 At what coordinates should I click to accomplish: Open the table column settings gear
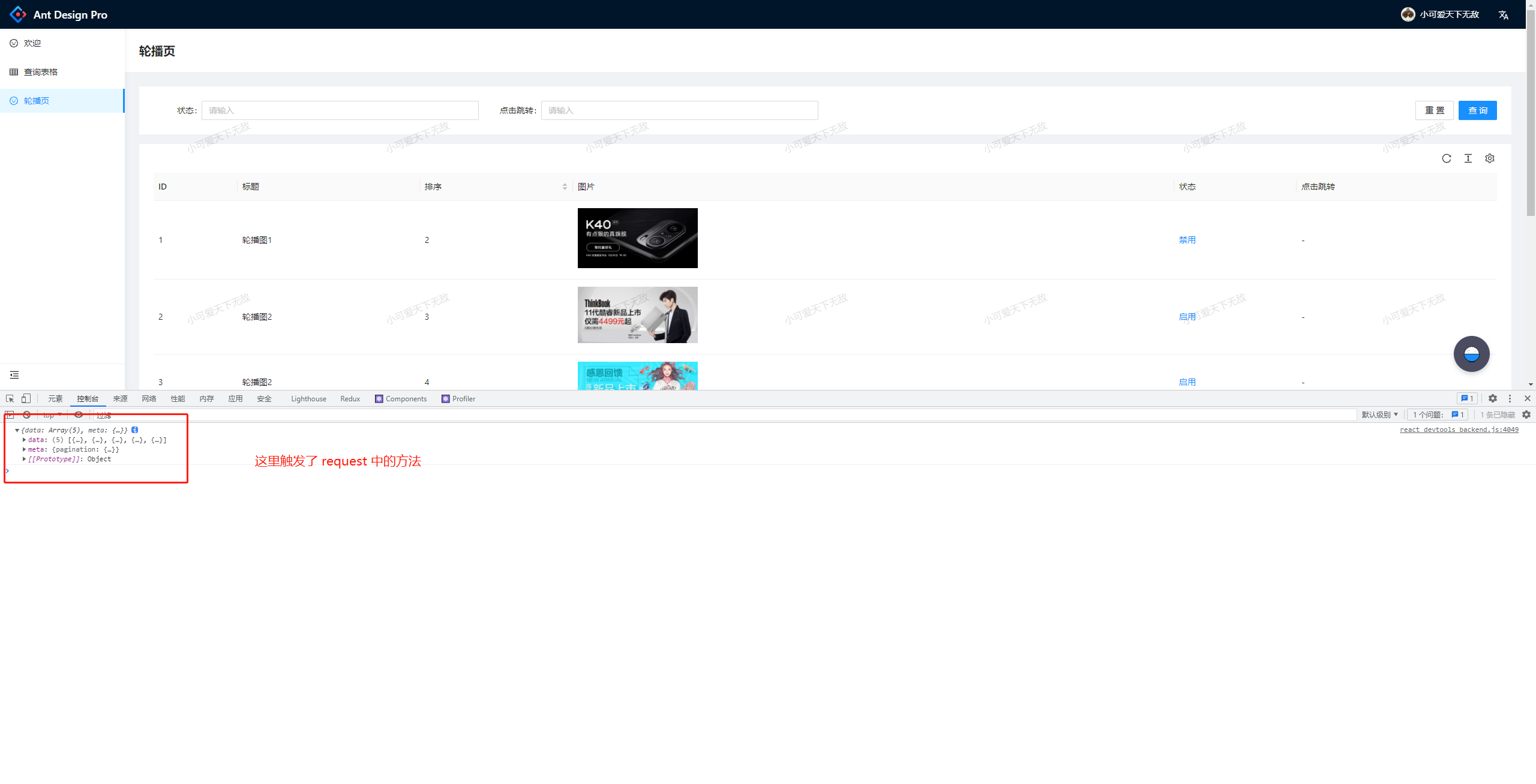[1490, 158]
